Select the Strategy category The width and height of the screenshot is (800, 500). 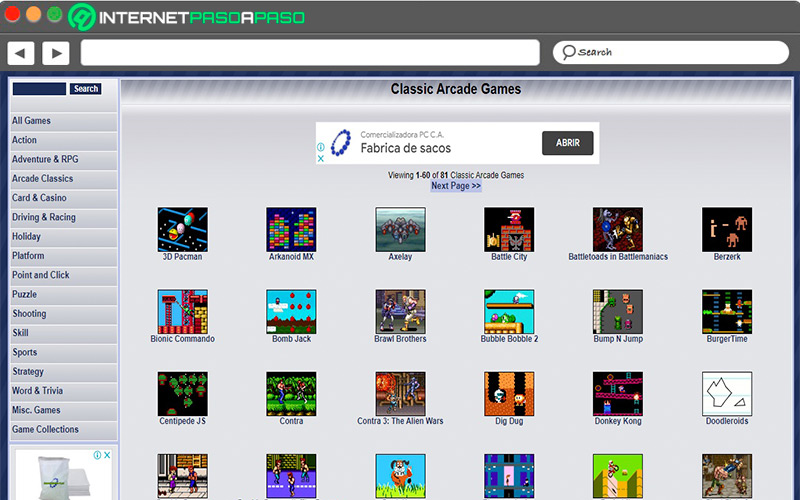tap(64, 372)
